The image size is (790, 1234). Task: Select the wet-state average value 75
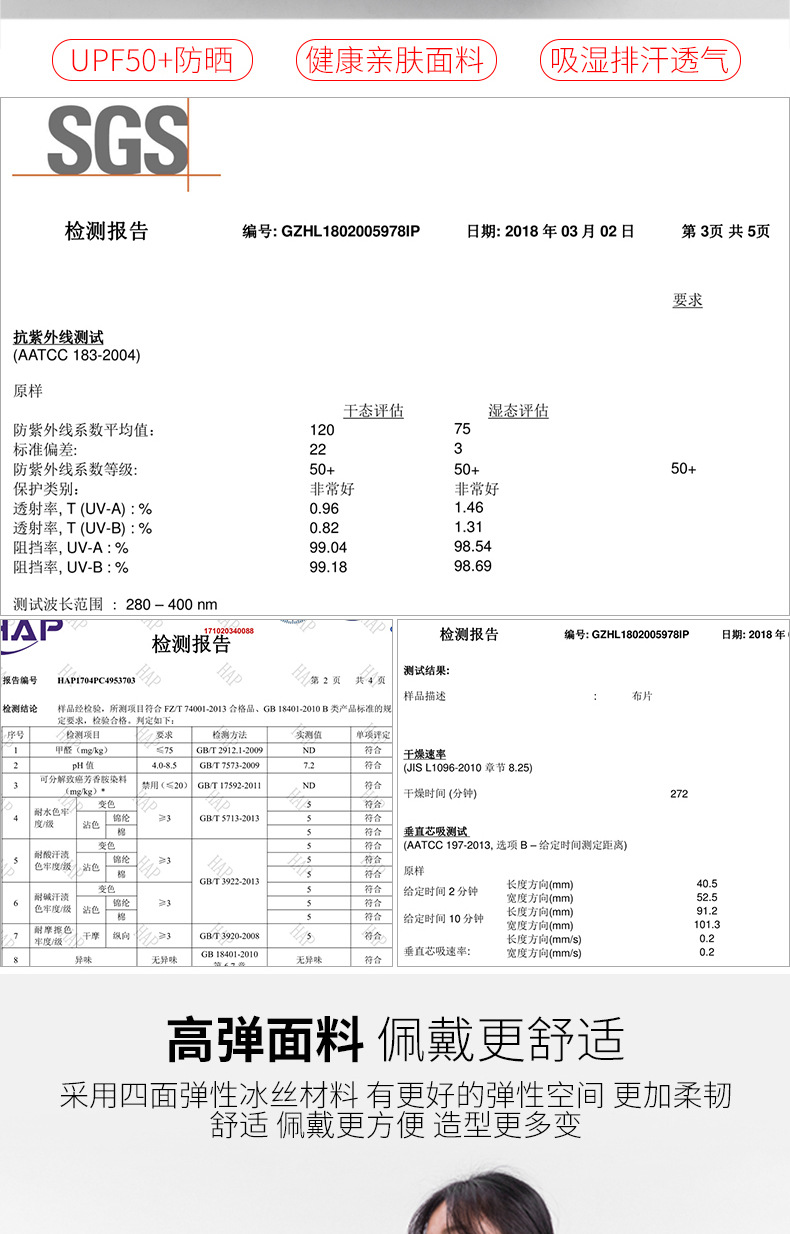[x=462, y=428]
